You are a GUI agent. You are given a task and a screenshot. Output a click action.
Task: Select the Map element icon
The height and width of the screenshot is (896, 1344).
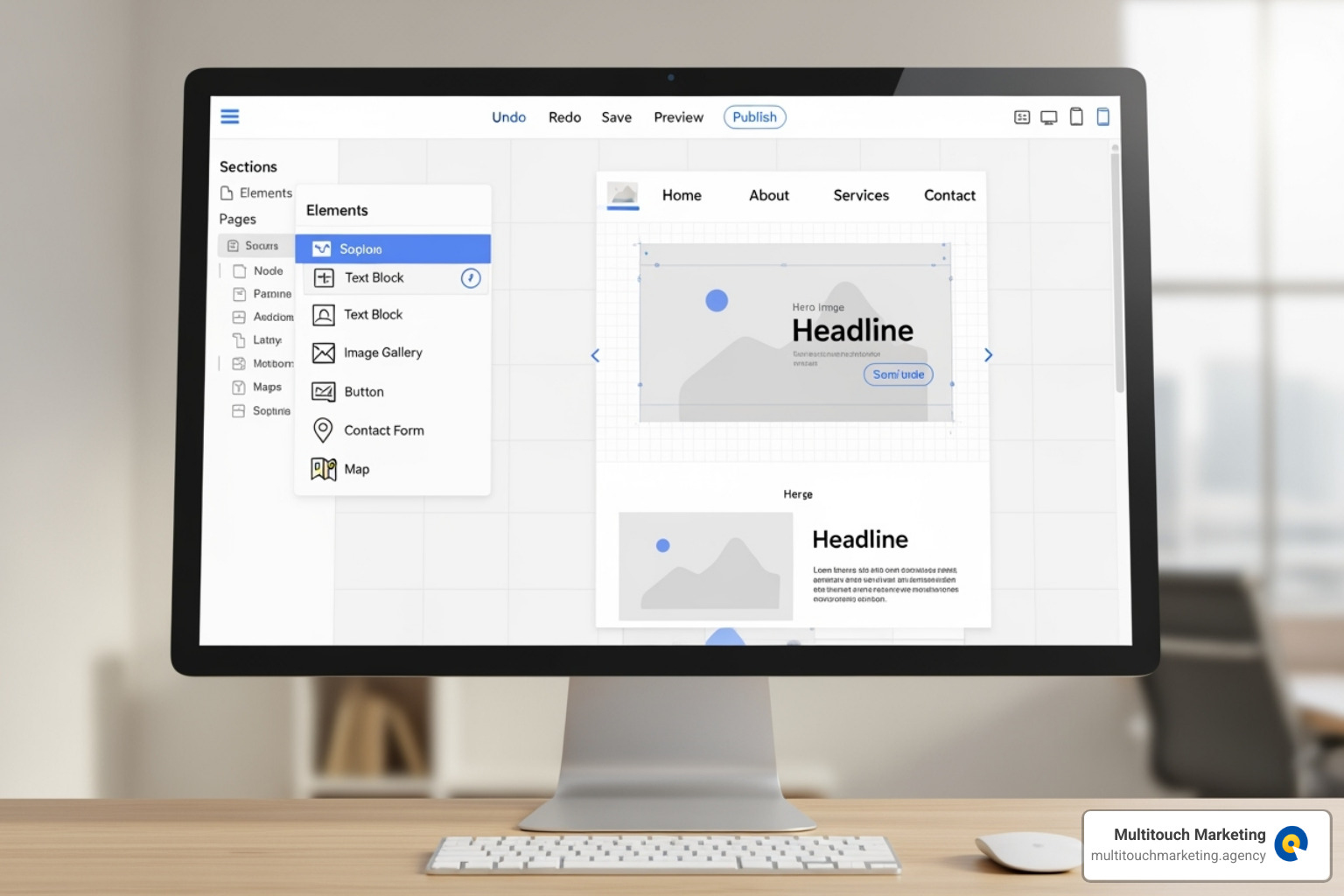coord(323,469)
